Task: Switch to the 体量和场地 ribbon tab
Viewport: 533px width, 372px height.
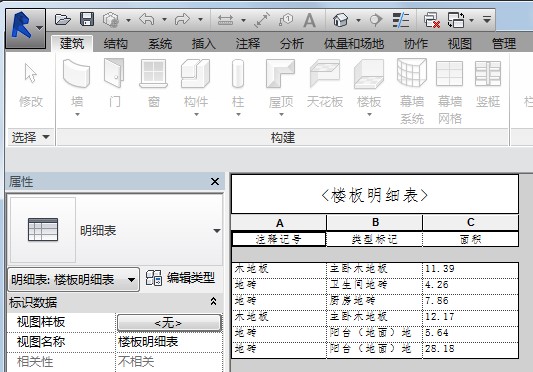Action: click(354, 44)
